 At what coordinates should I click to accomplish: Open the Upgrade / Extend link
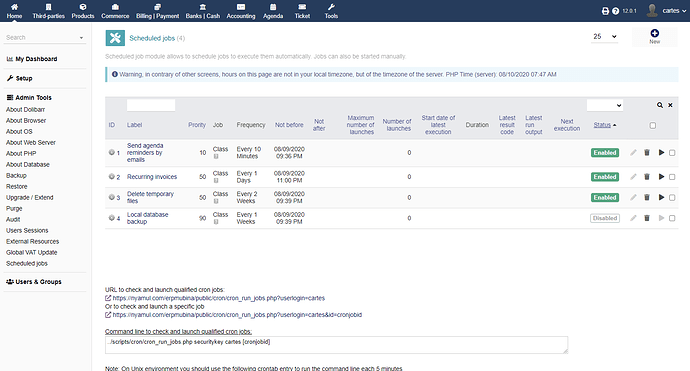click(x=29, y=198)
